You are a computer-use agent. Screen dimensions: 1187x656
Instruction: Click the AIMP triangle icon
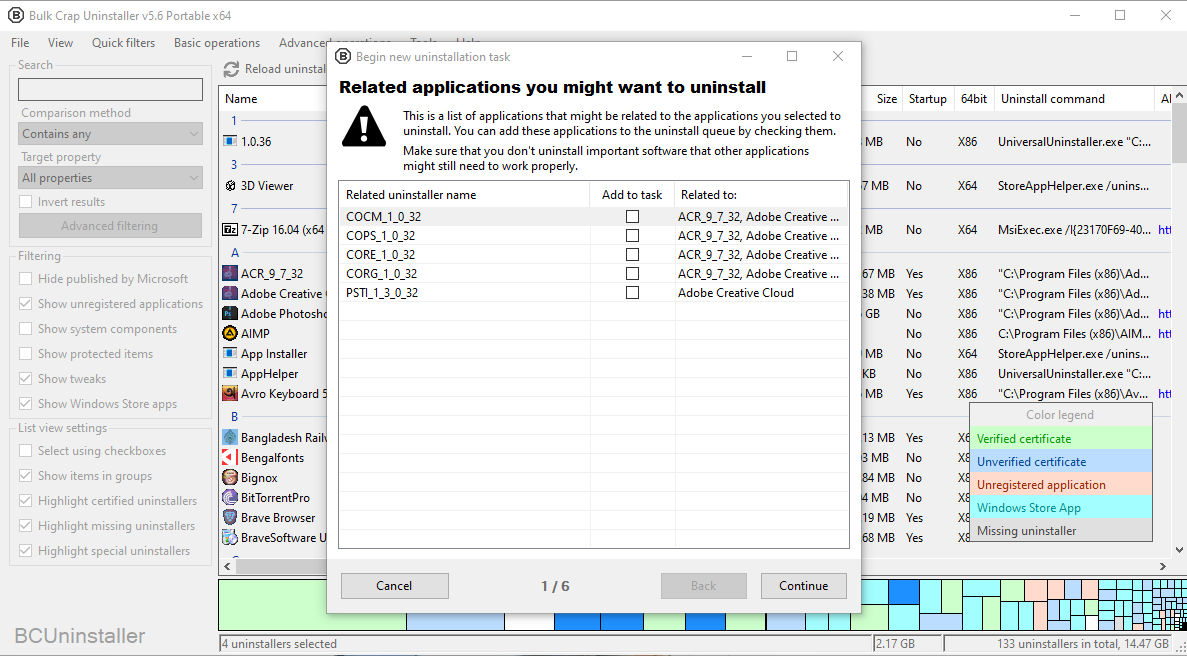230,333
